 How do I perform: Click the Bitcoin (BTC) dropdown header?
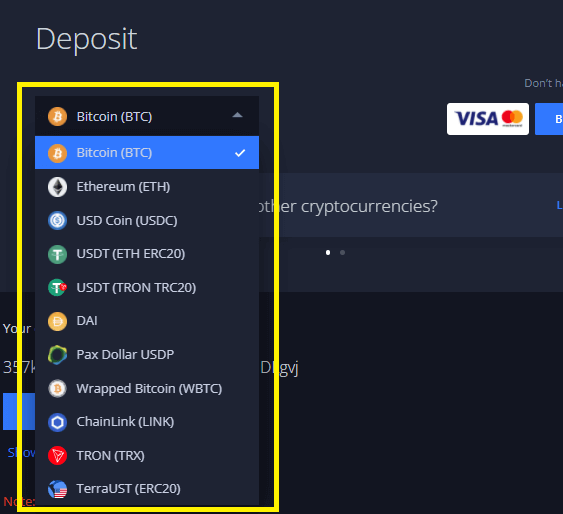(147, 116)
